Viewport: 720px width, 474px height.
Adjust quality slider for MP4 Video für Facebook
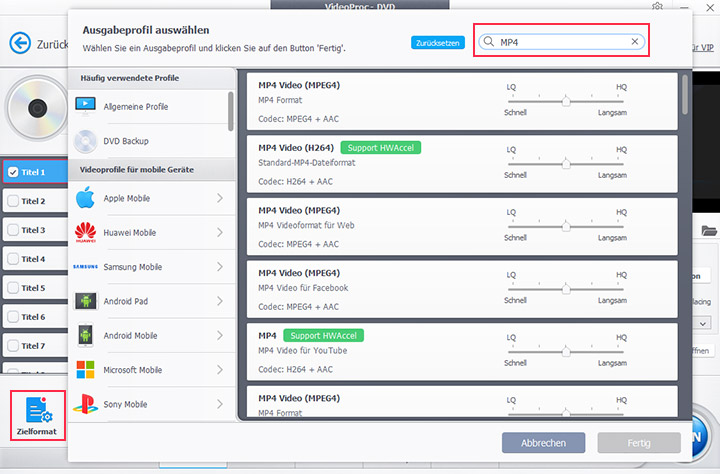click(566, 289)
